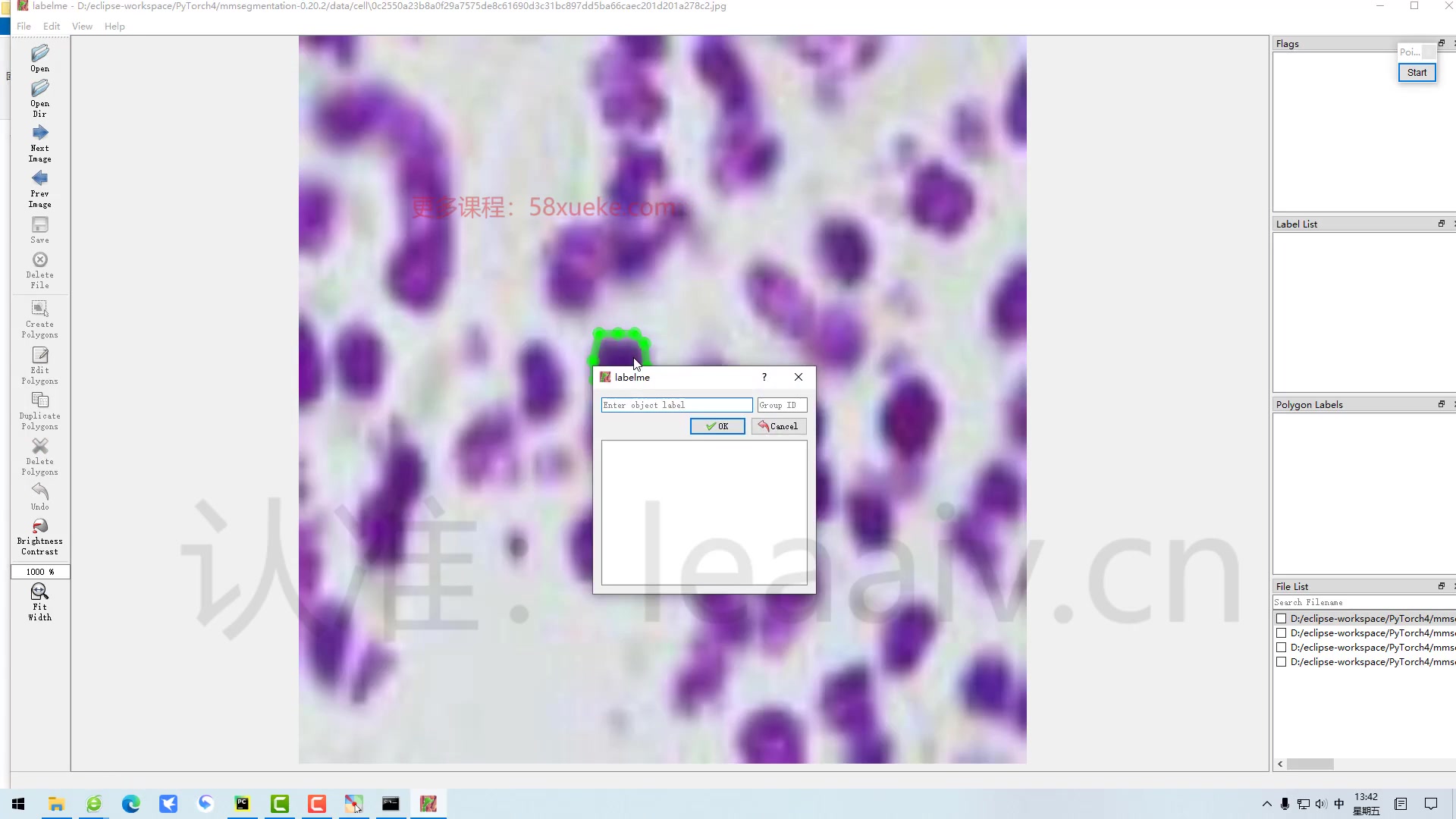Undock the Label List panel
This screenshot has width=1456, height=819.
1442,224
